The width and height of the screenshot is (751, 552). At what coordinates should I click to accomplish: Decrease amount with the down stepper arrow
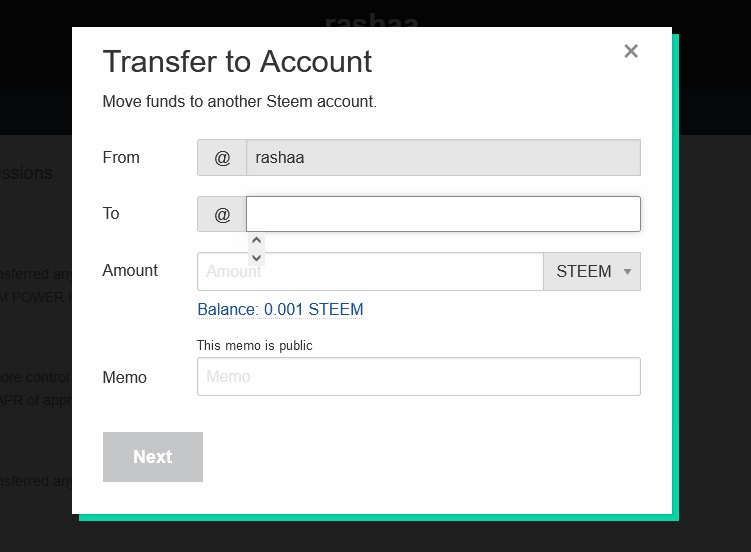pos(256,258)
